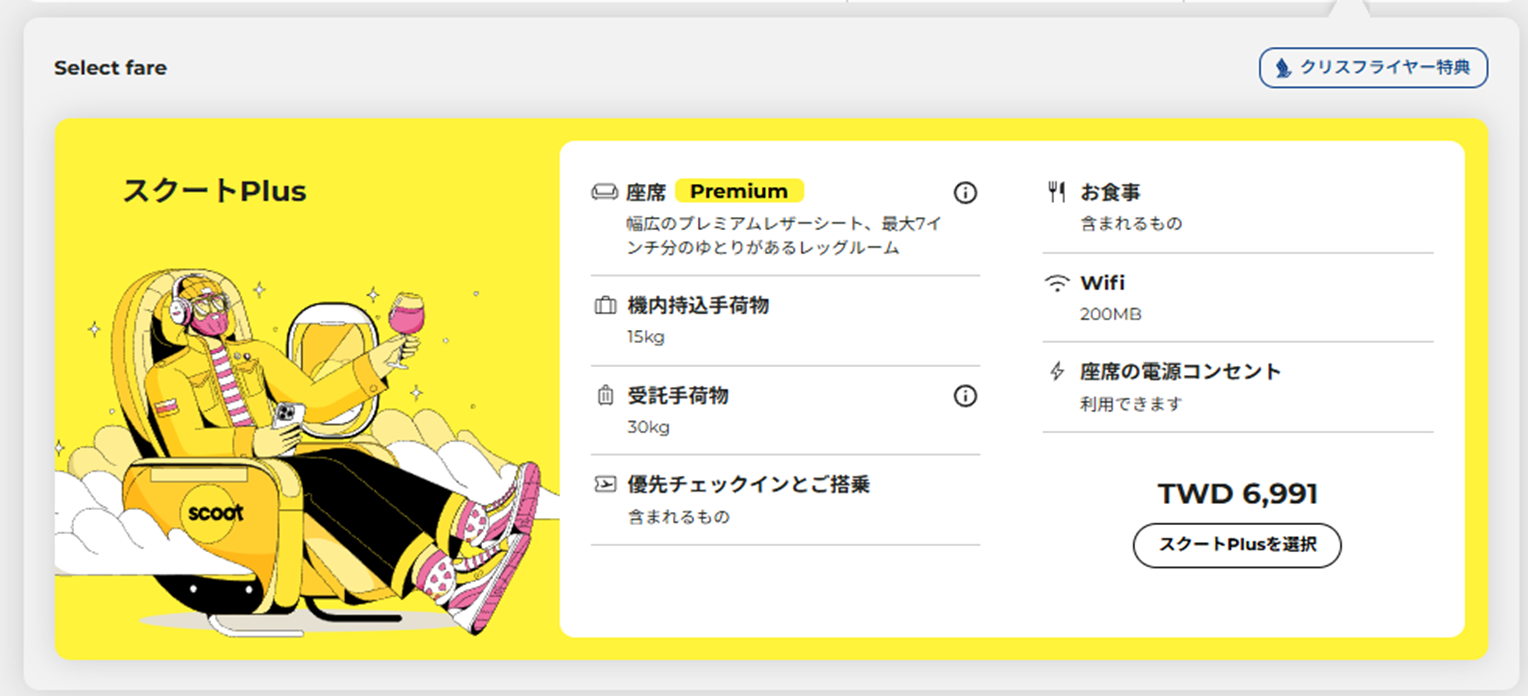Click the cabin baggage briefcase icon
Image resolution: width=1528 pixels, height=696 pixels.
(x=605, y=306)
